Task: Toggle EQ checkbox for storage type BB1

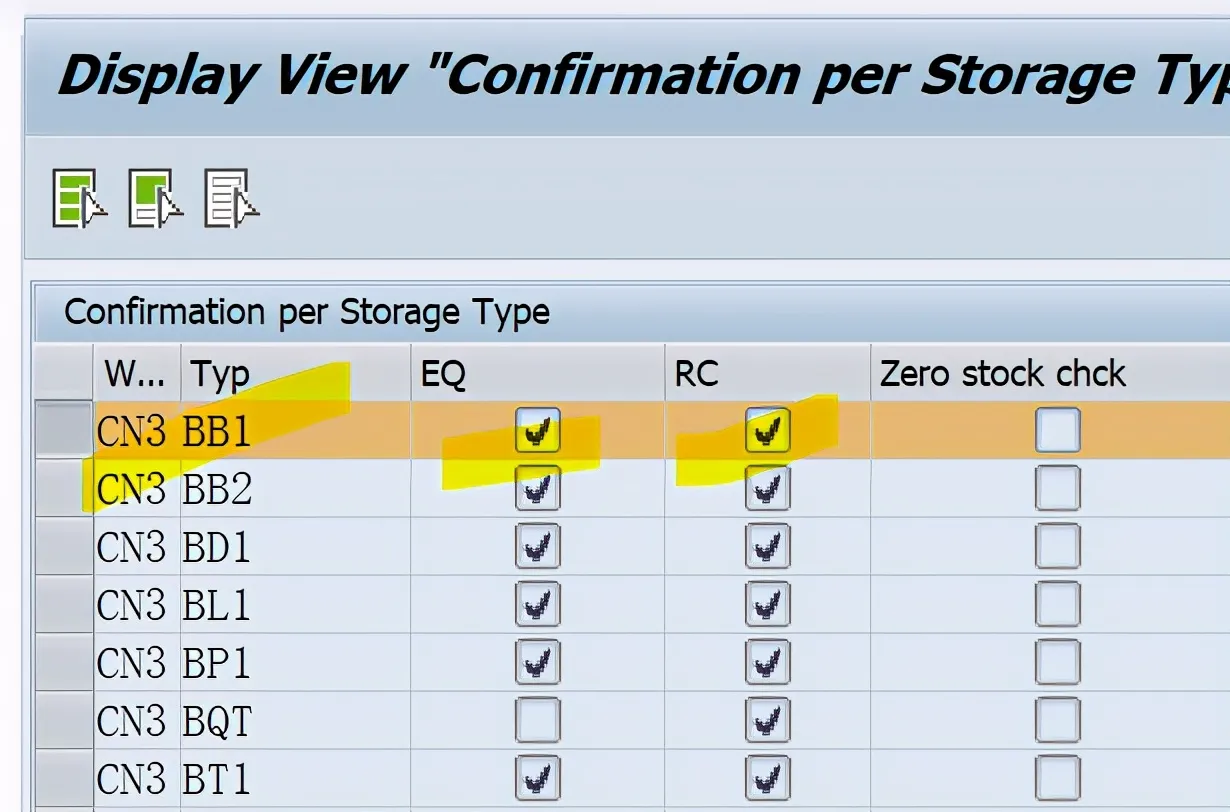Action: tap(538, 431)
